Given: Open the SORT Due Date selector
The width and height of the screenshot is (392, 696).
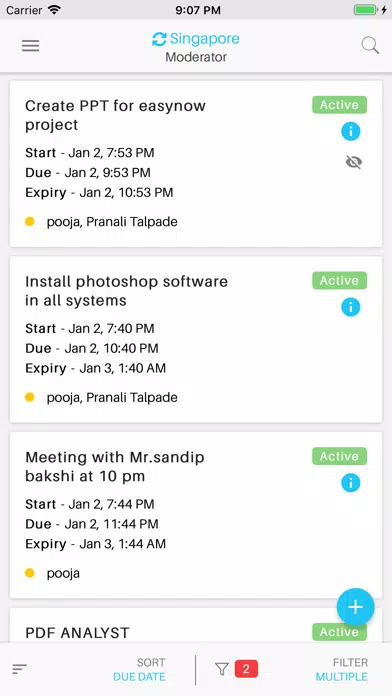Looking at the screenshot, I should [139, 669].
